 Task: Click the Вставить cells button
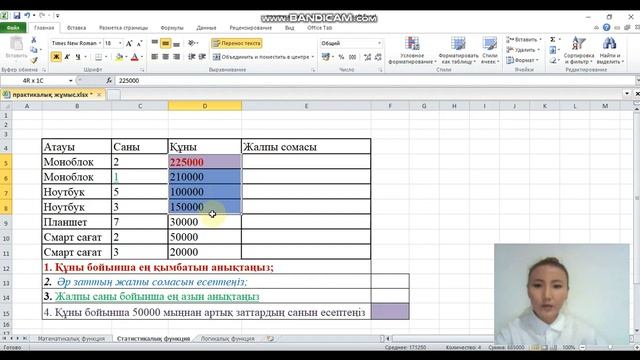tap(524, 40)
